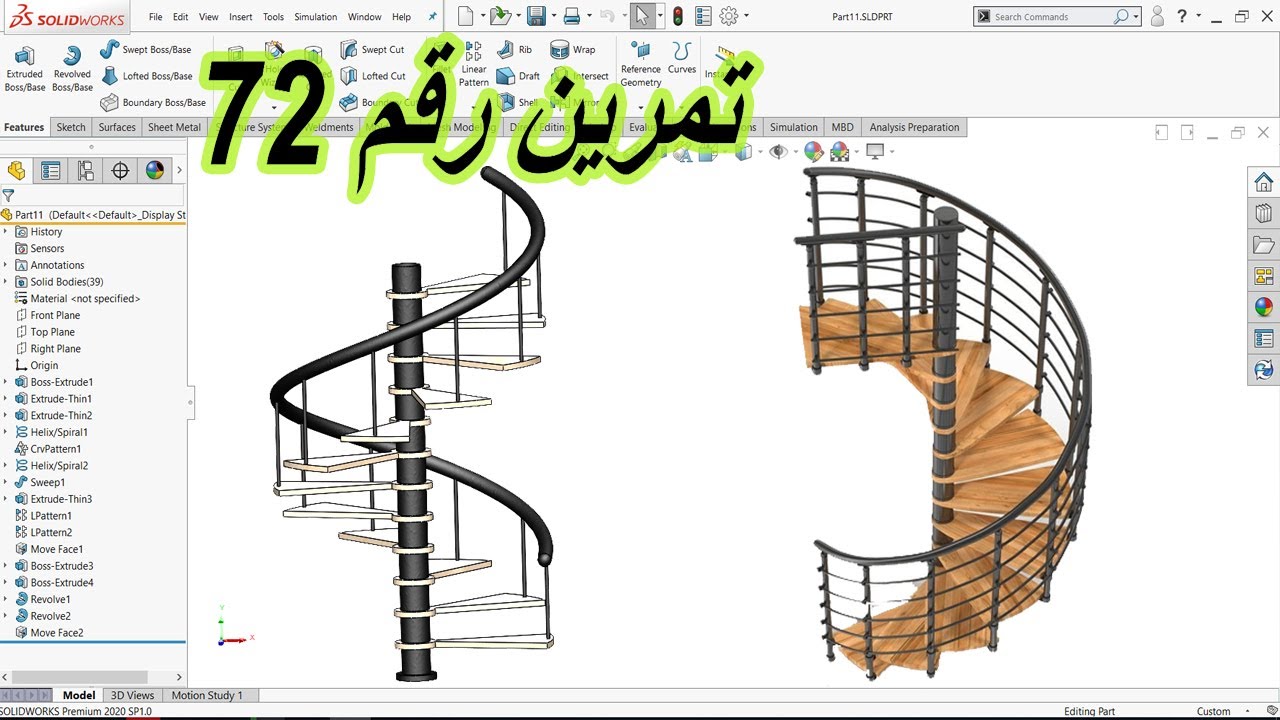The height and width of the screenshot is (720, 1280).
Task: Open the Curves tool
Action: coord(682,58)
